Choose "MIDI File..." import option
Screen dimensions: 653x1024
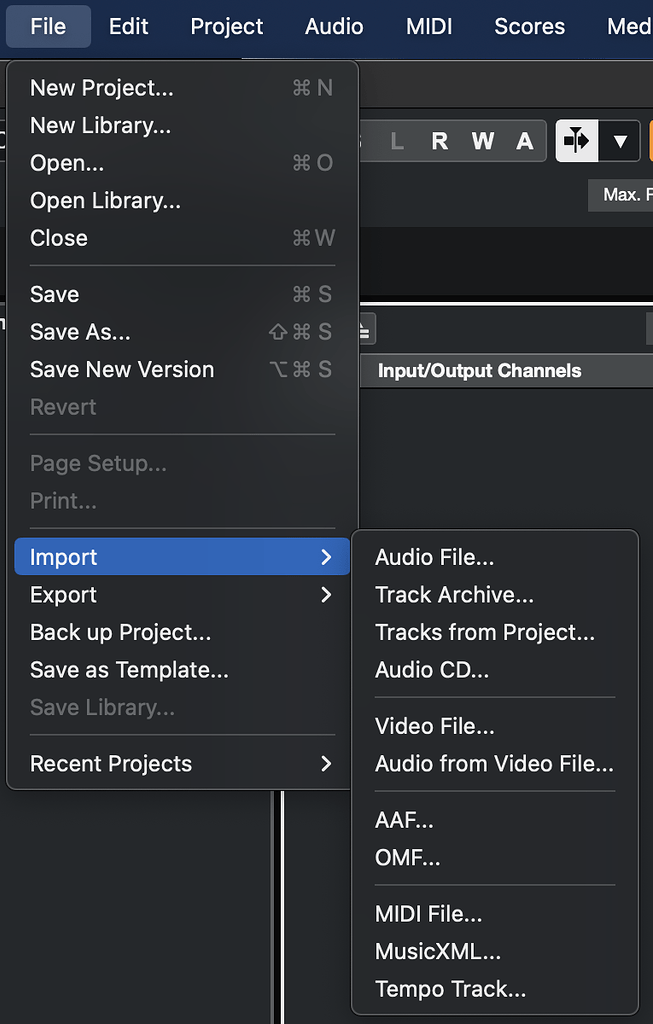[x=428, y=913]
